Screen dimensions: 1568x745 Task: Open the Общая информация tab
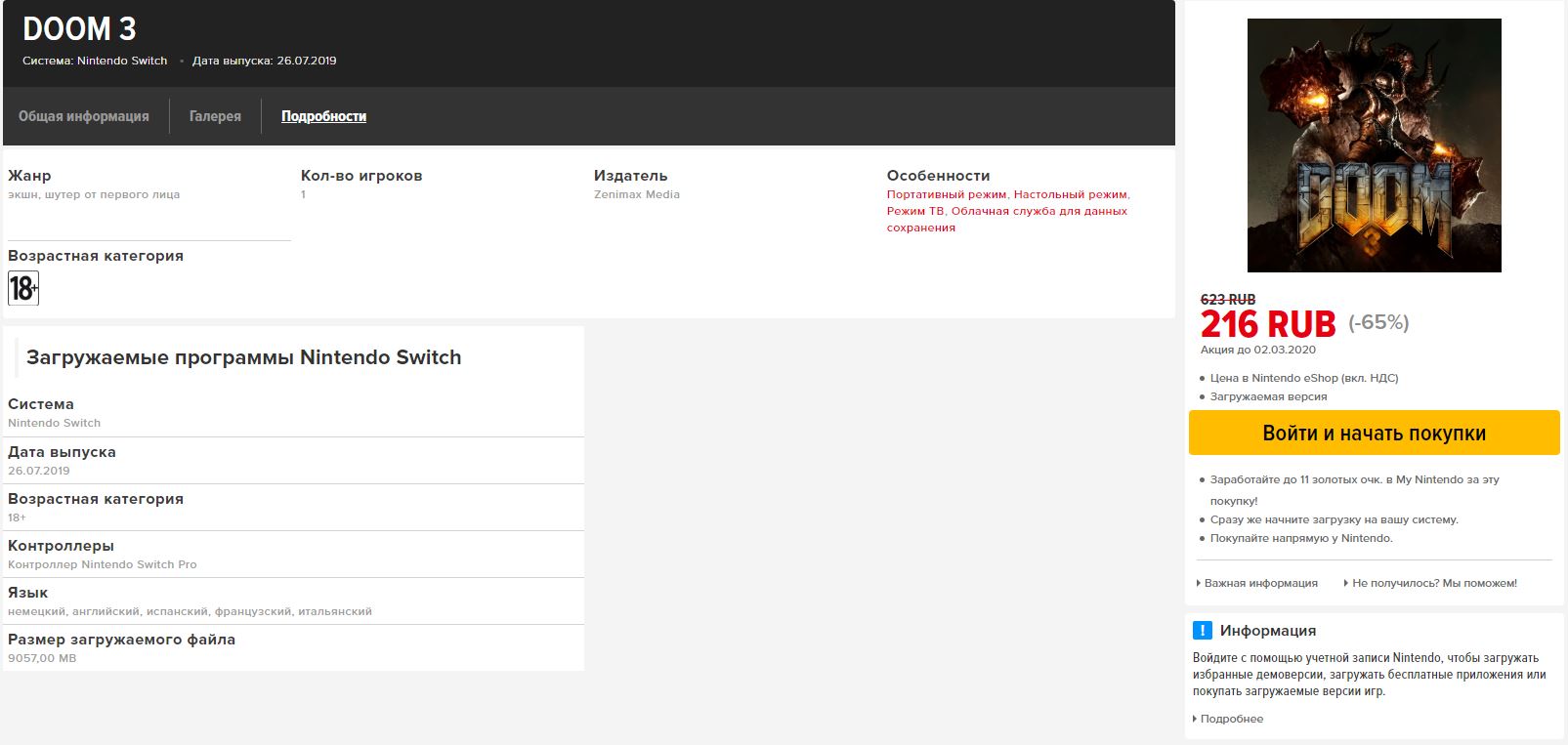click(x=84, y=116)
